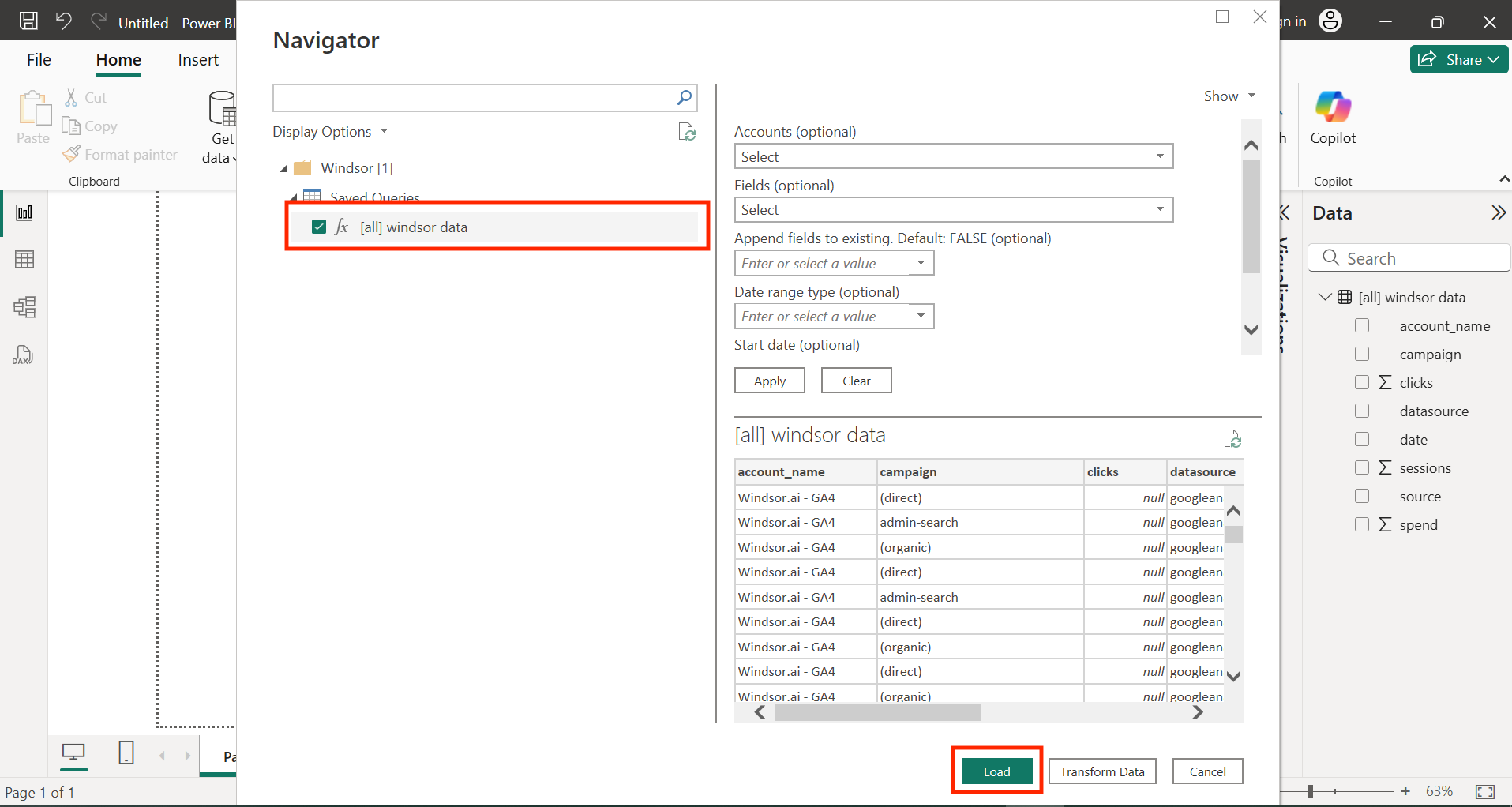
Task: Click the Copy icon in Clipboard group
Action: tap(71, 126)
